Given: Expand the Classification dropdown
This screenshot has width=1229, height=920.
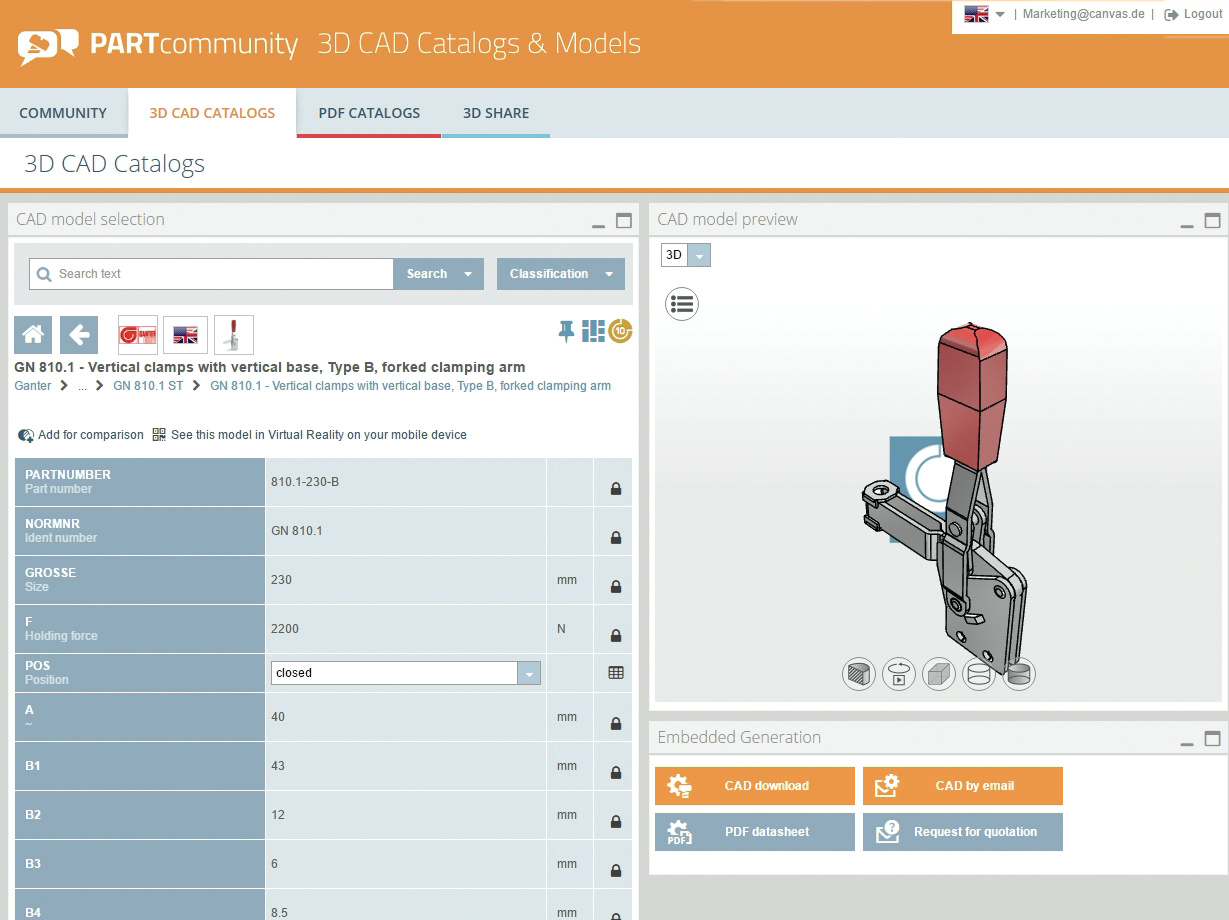Looking at the screenshot, I should coord(609,274).
